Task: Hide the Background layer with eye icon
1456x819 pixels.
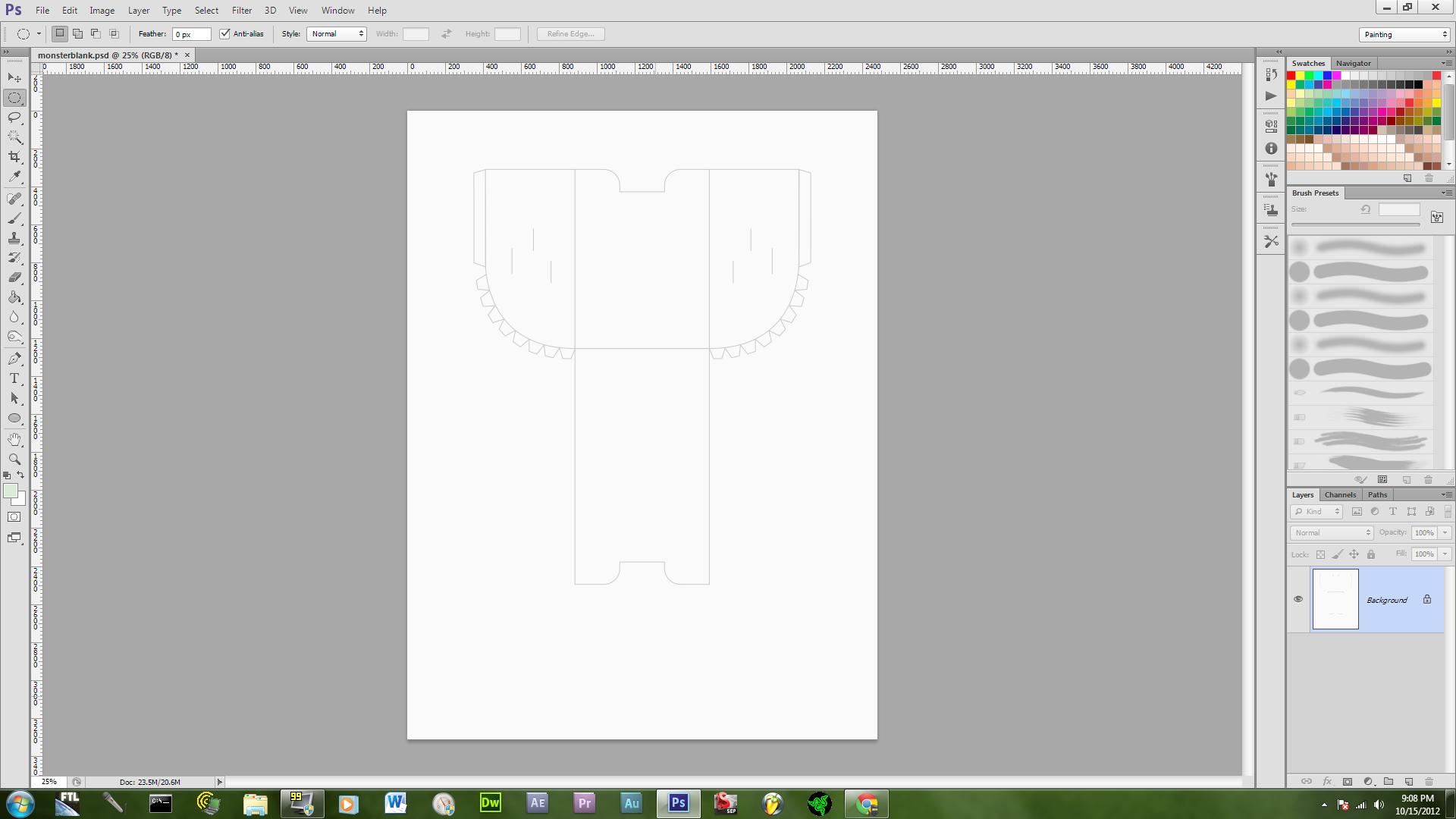Action: [1298, 599]
